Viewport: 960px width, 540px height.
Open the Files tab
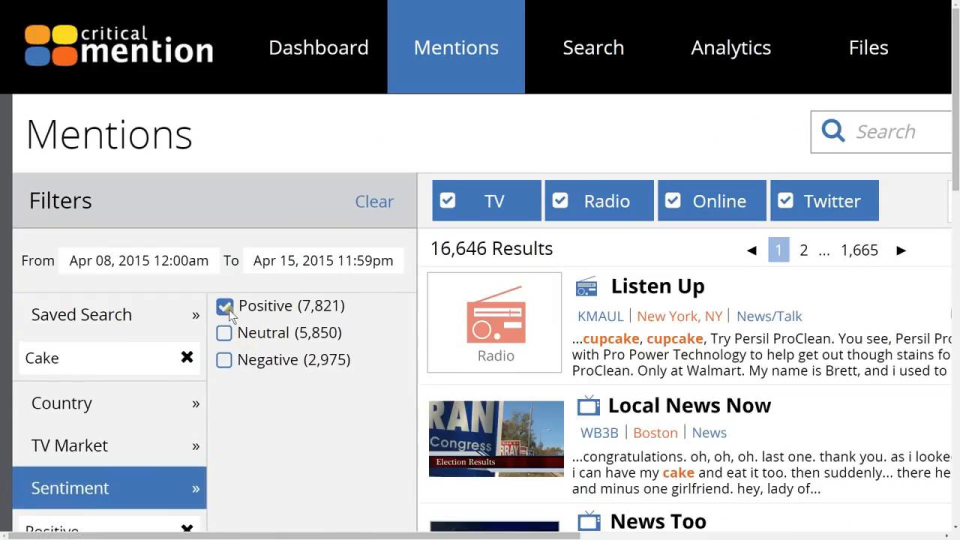point(868,47)
